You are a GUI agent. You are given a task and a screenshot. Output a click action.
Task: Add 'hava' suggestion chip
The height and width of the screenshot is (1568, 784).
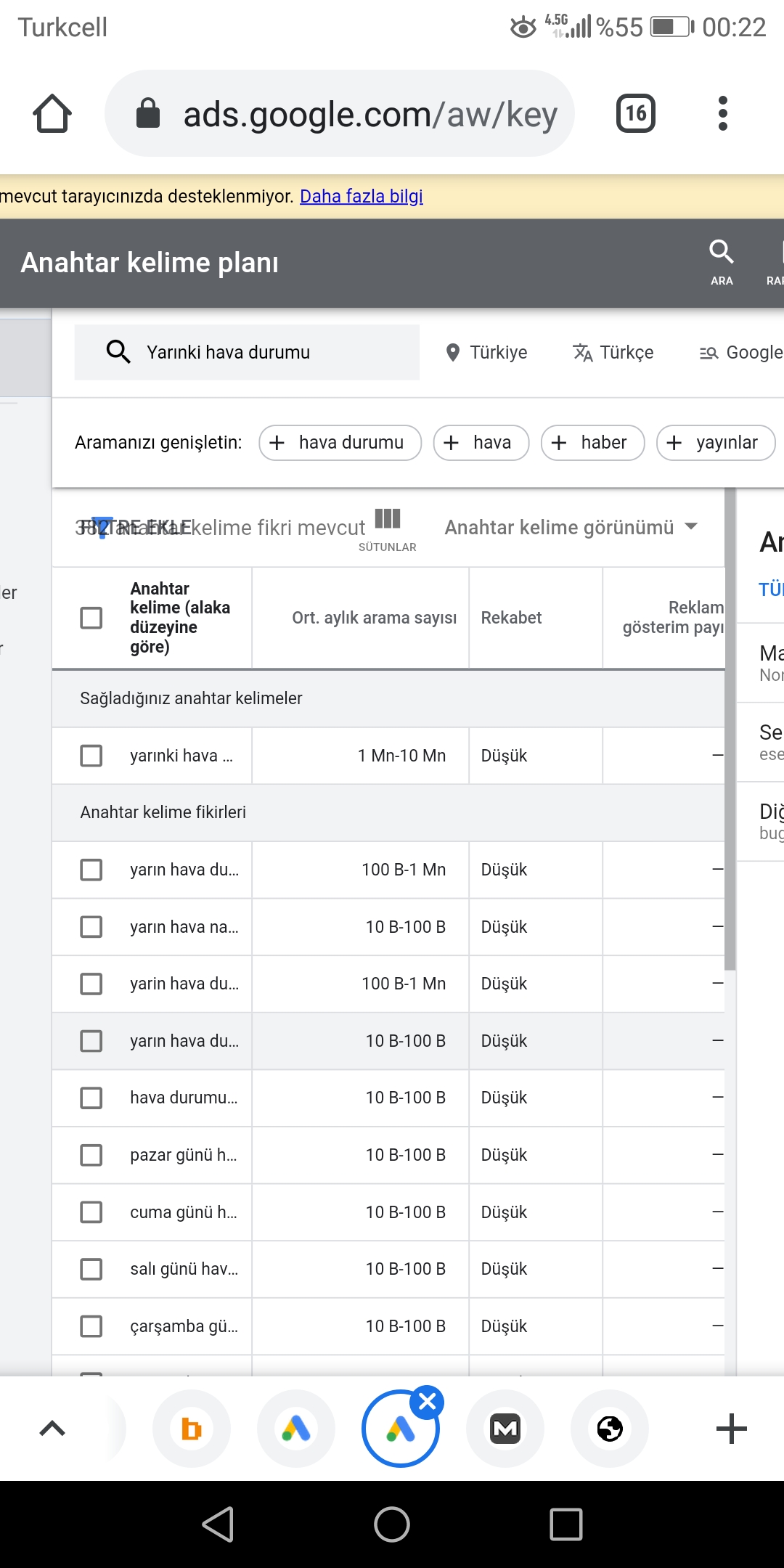[481, 443]
